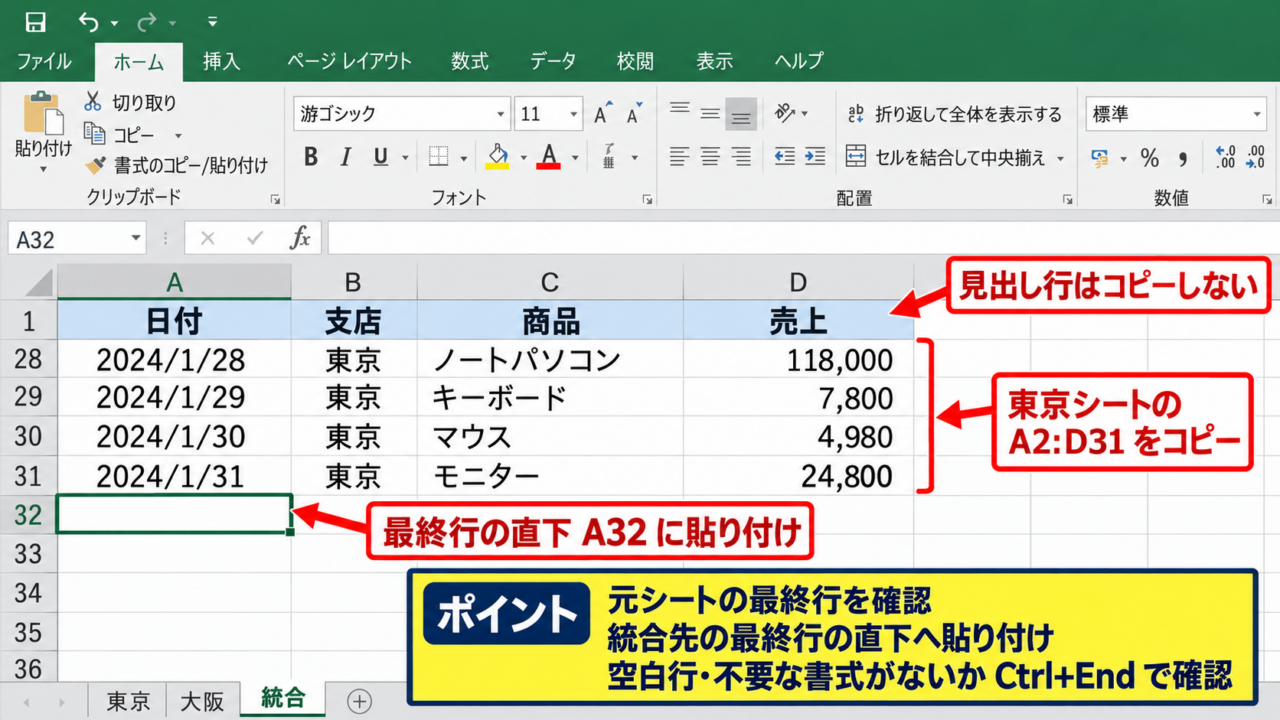Viewport: 1280px width, 720px height.
Task: Click the increase indent icon
Action: 815,156
